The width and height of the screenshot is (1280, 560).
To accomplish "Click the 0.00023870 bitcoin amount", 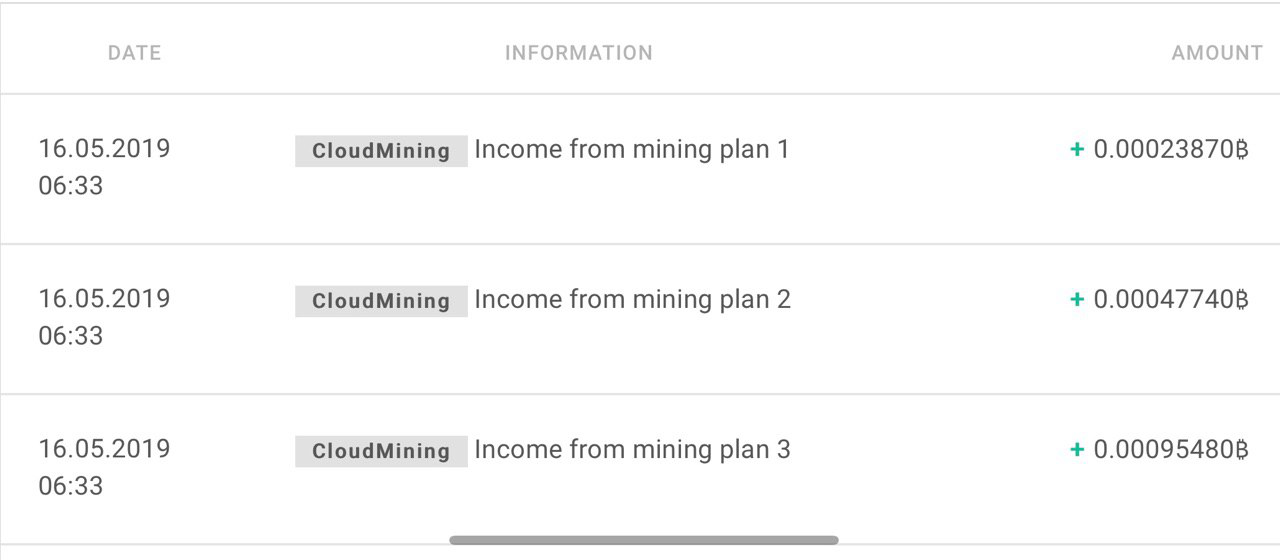I will point(1171,150).
